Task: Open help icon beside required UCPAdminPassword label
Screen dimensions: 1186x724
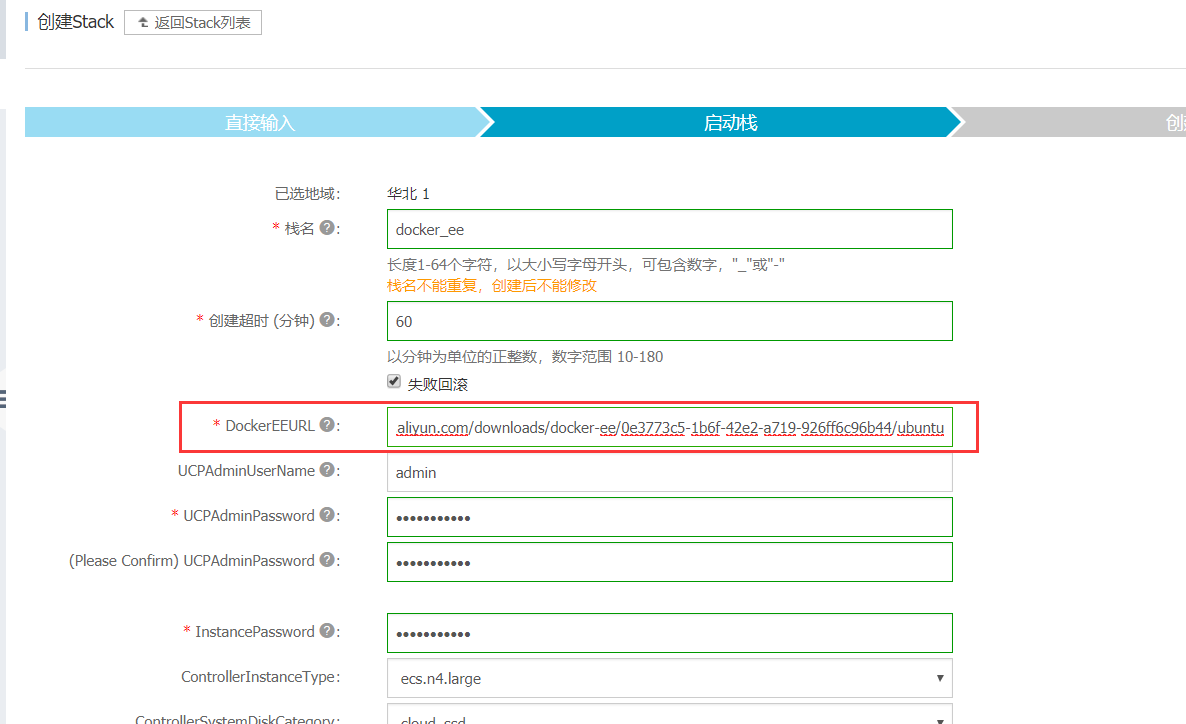Action: pyautogui.click(x=327, y=515)
